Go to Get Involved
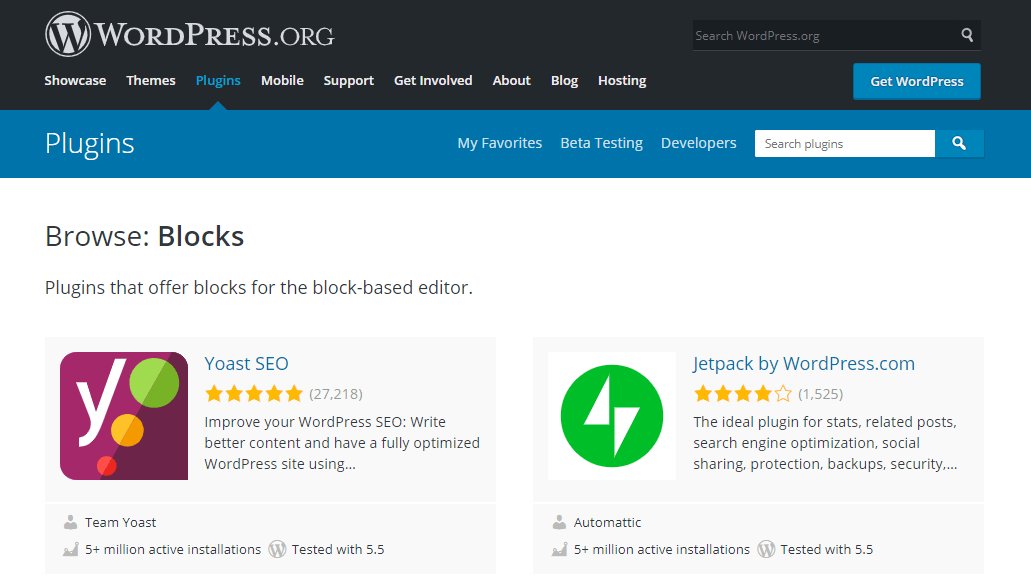This screenshot has height=584, width=1031. coord(433,80)
